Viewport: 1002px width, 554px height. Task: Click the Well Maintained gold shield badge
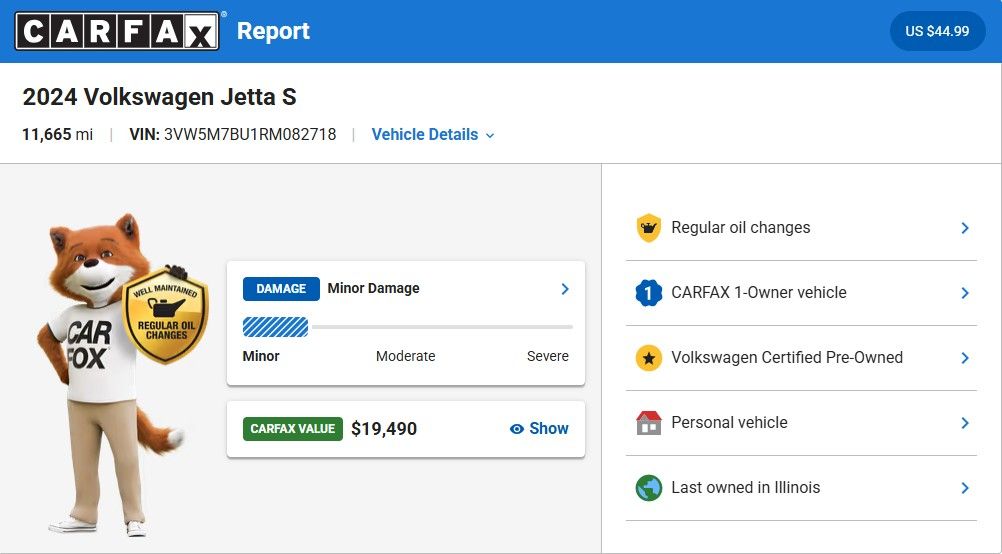[x=166, y=314]
